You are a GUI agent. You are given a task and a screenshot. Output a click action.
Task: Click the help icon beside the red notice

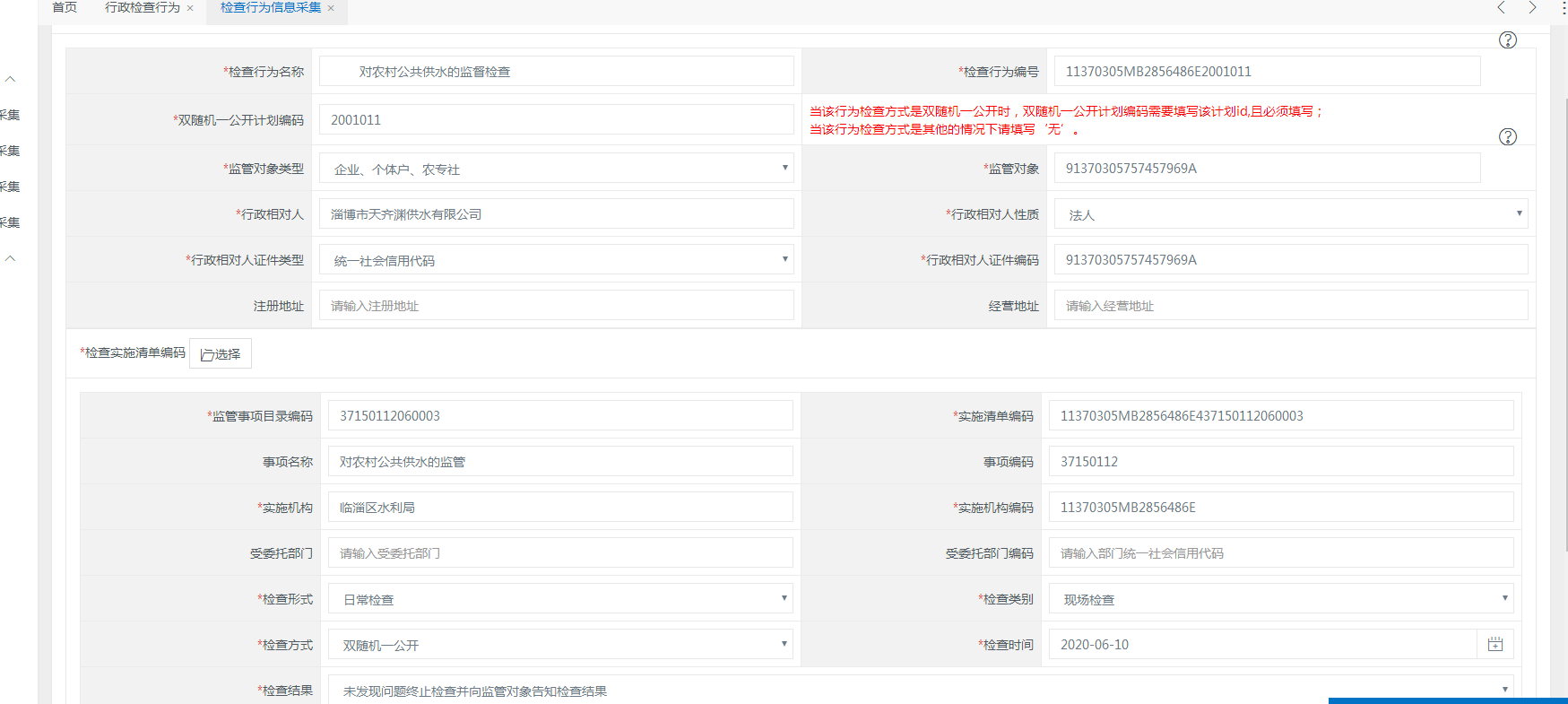tap(1508, 137)
